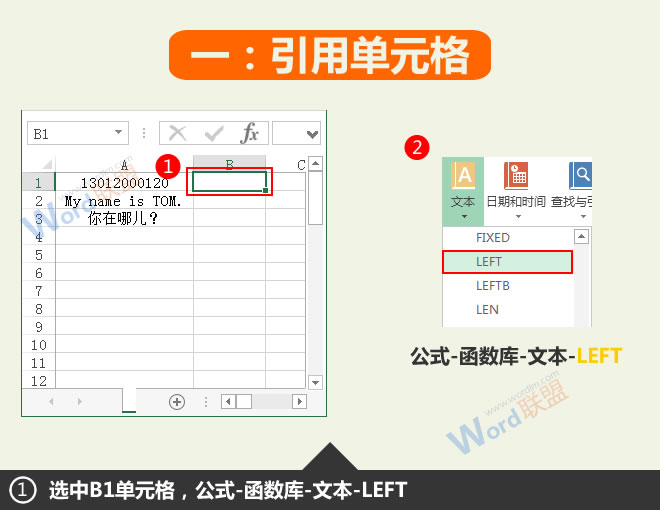
Task: Click the function list scroll up arrow
Action: point(581,236)
